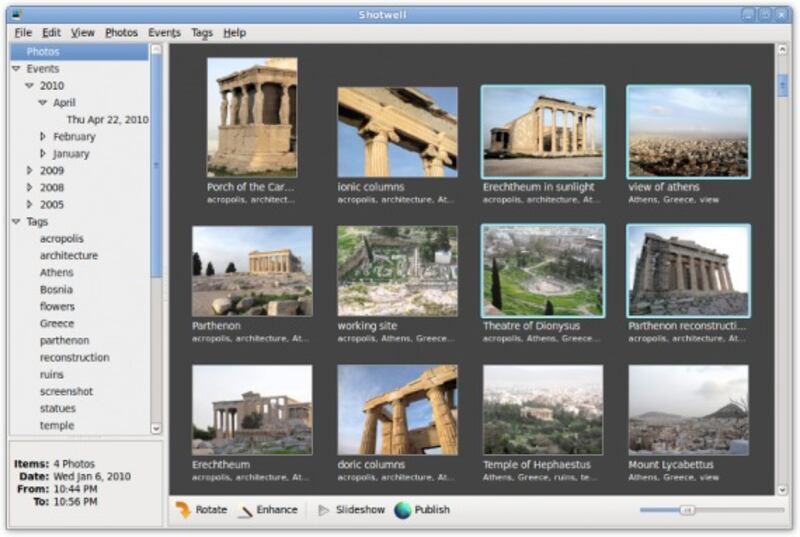The height and width of the screenshot is (537, 800).
Task: Start slideshow with the play icon
Action: [324, 510]
